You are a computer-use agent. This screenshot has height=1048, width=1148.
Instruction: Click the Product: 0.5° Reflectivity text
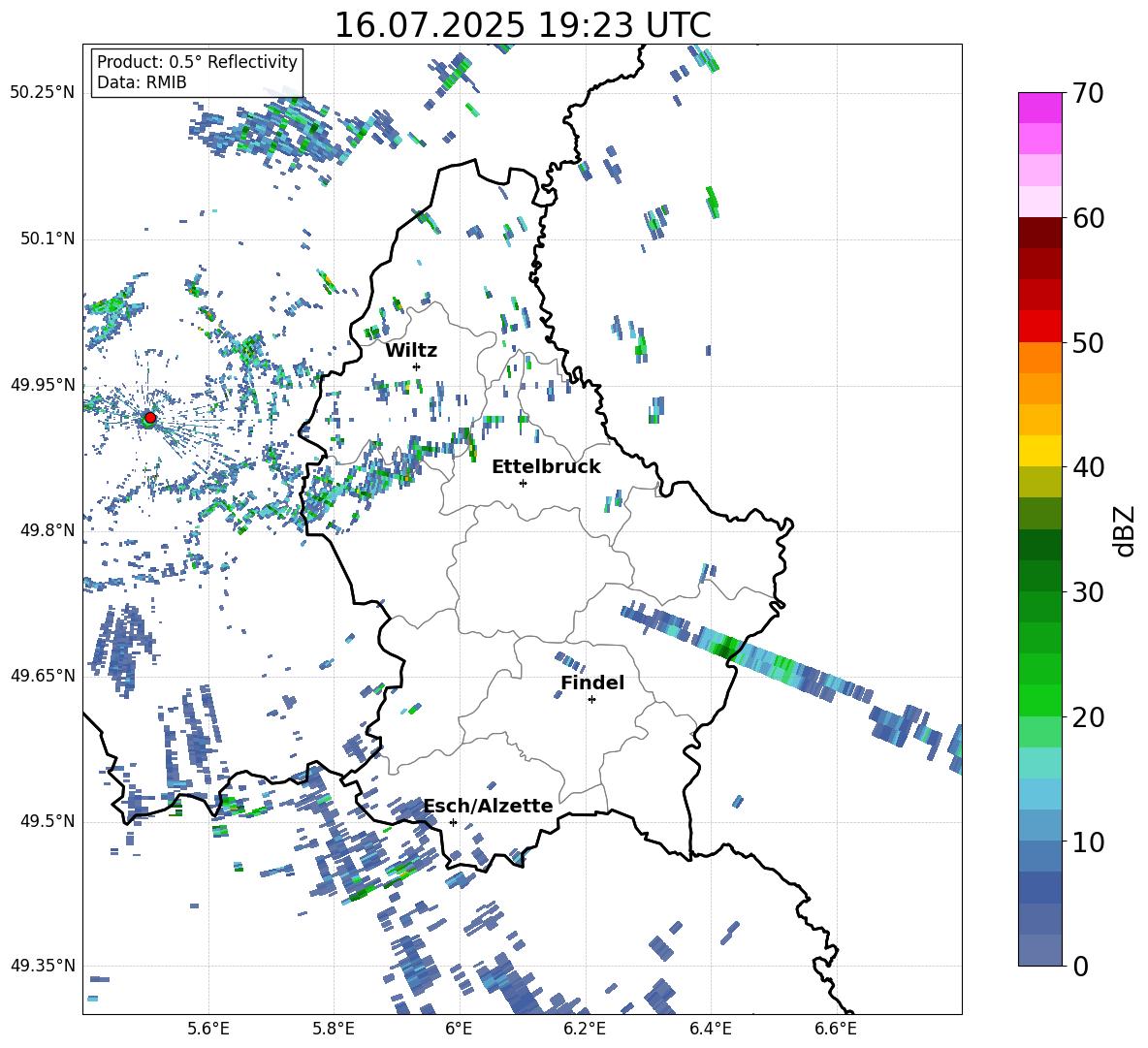pos(197,62)
